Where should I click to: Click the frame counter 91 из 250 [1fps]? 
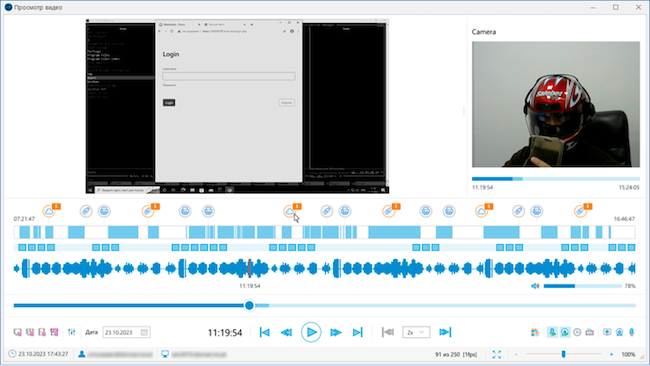[456, 354]
